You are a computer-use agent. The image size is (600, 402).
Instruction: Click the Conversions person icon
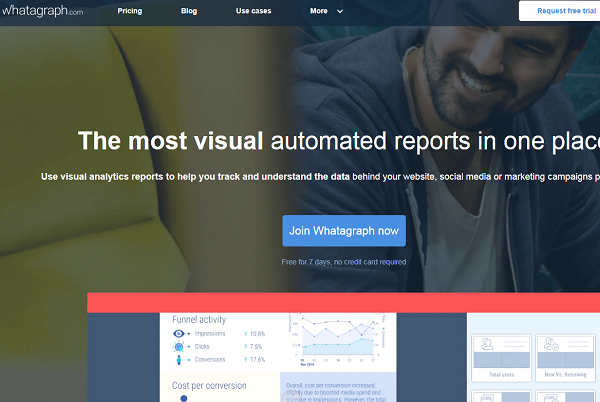tap(179, 360)
